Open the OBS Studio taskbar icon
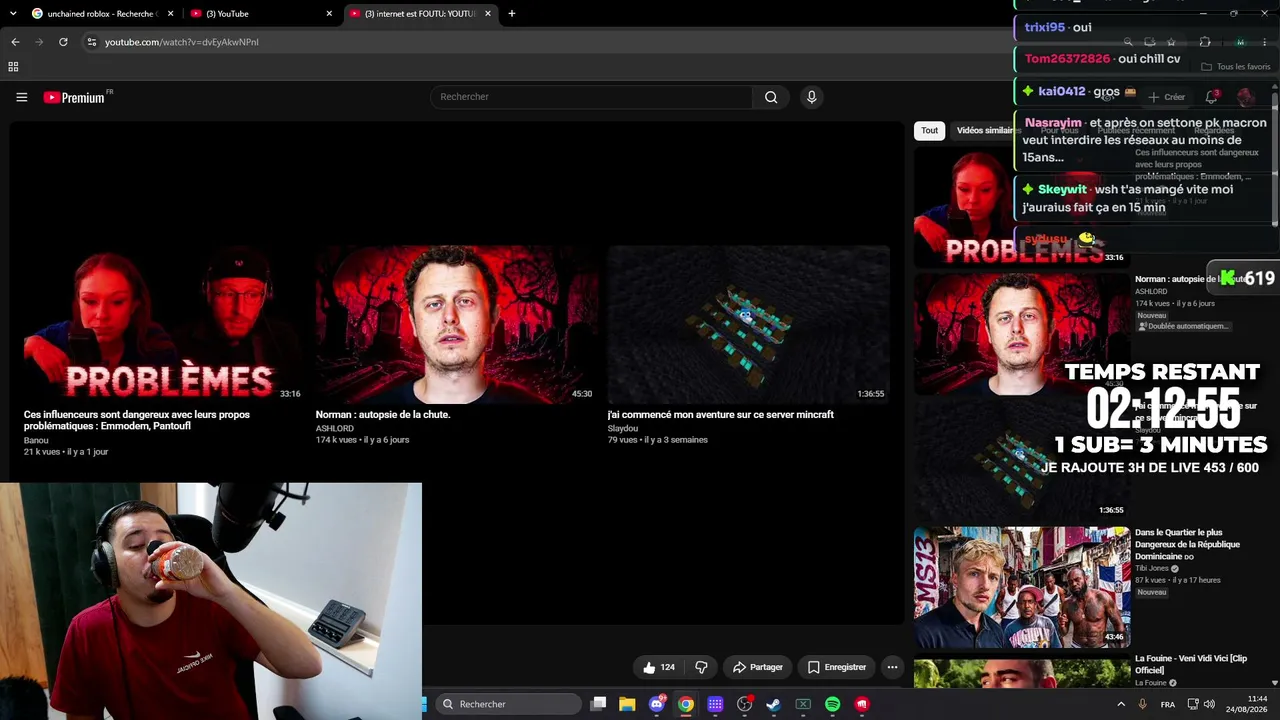The image size is (1280, 720). [744, 704]
